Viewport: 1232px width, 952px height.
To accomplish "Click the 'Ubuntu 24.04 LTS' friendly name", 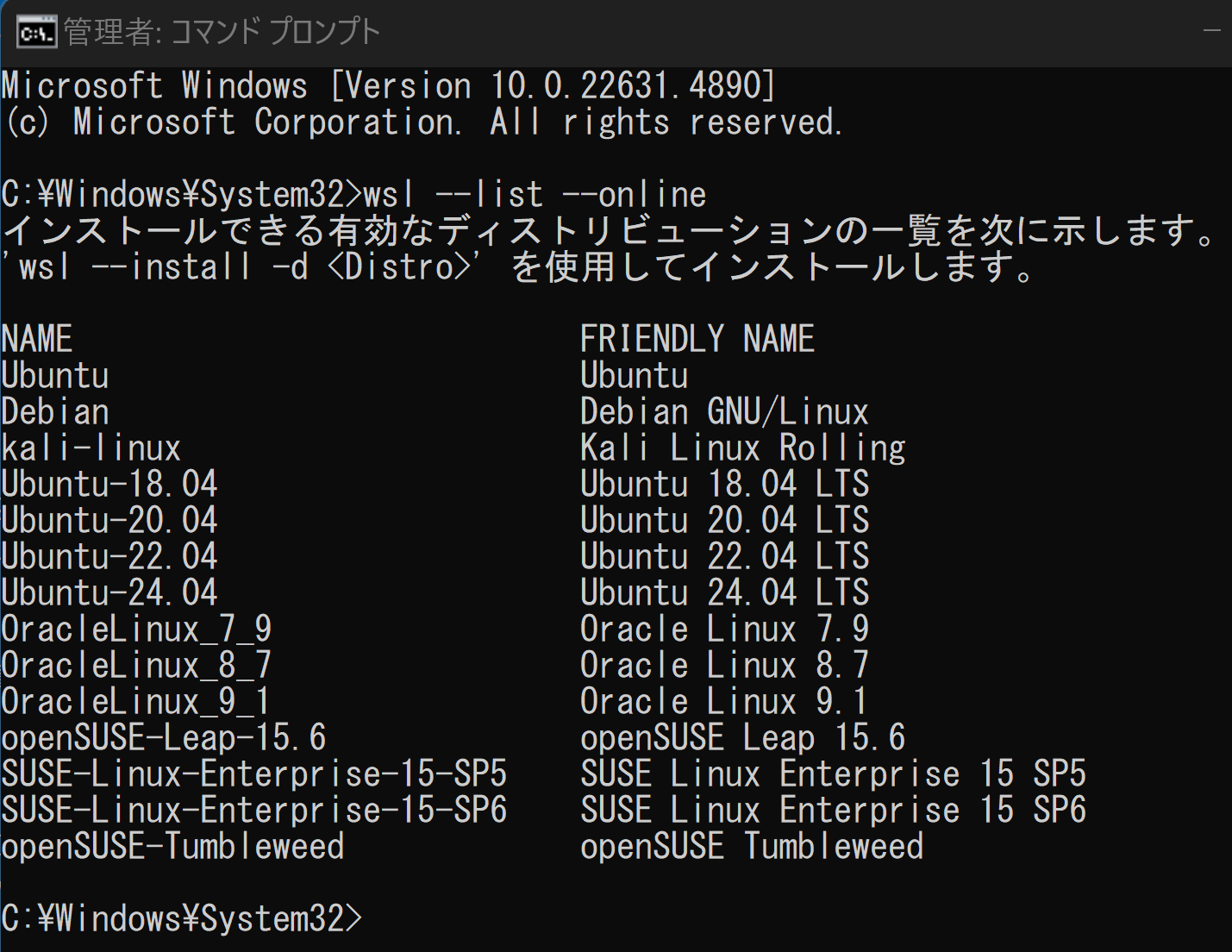I will 725,592.
